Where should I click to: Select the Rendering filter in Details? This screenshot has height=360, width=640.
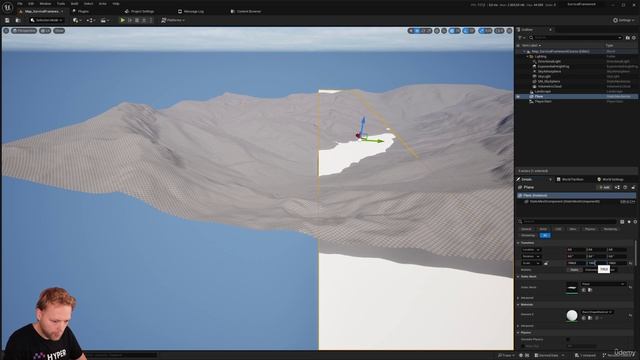(610, 229)
